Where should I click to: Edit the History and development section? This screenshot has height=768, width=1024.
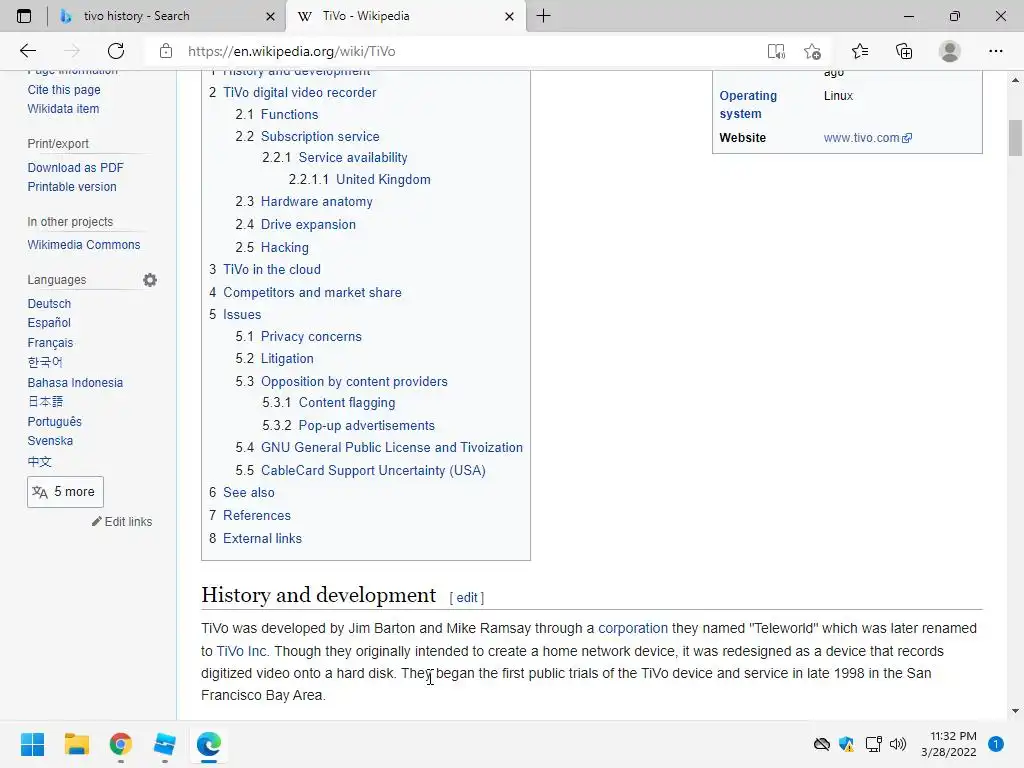[x=466, y=598]
